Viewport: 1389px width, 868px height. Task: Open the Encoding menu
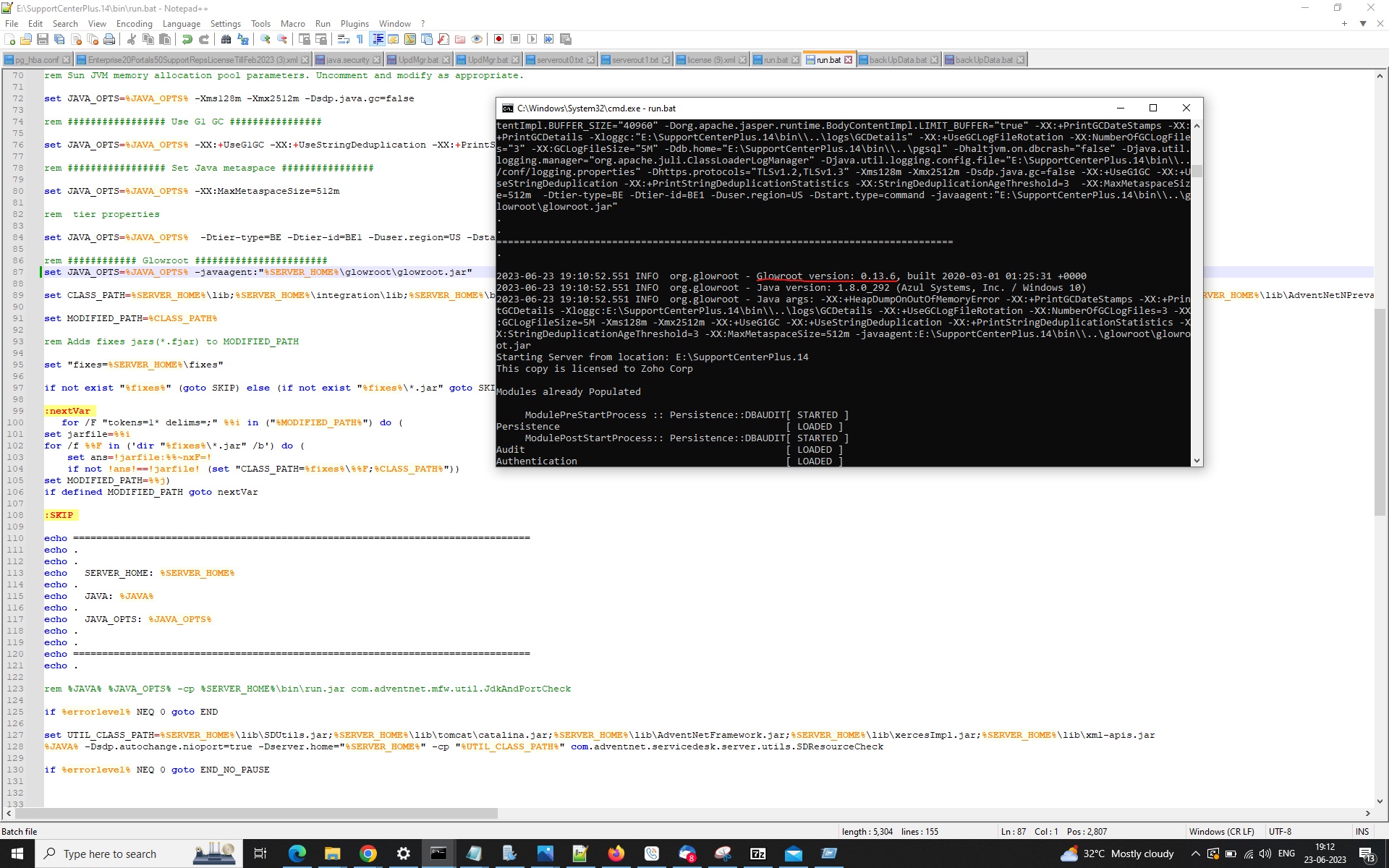[134, 24]
